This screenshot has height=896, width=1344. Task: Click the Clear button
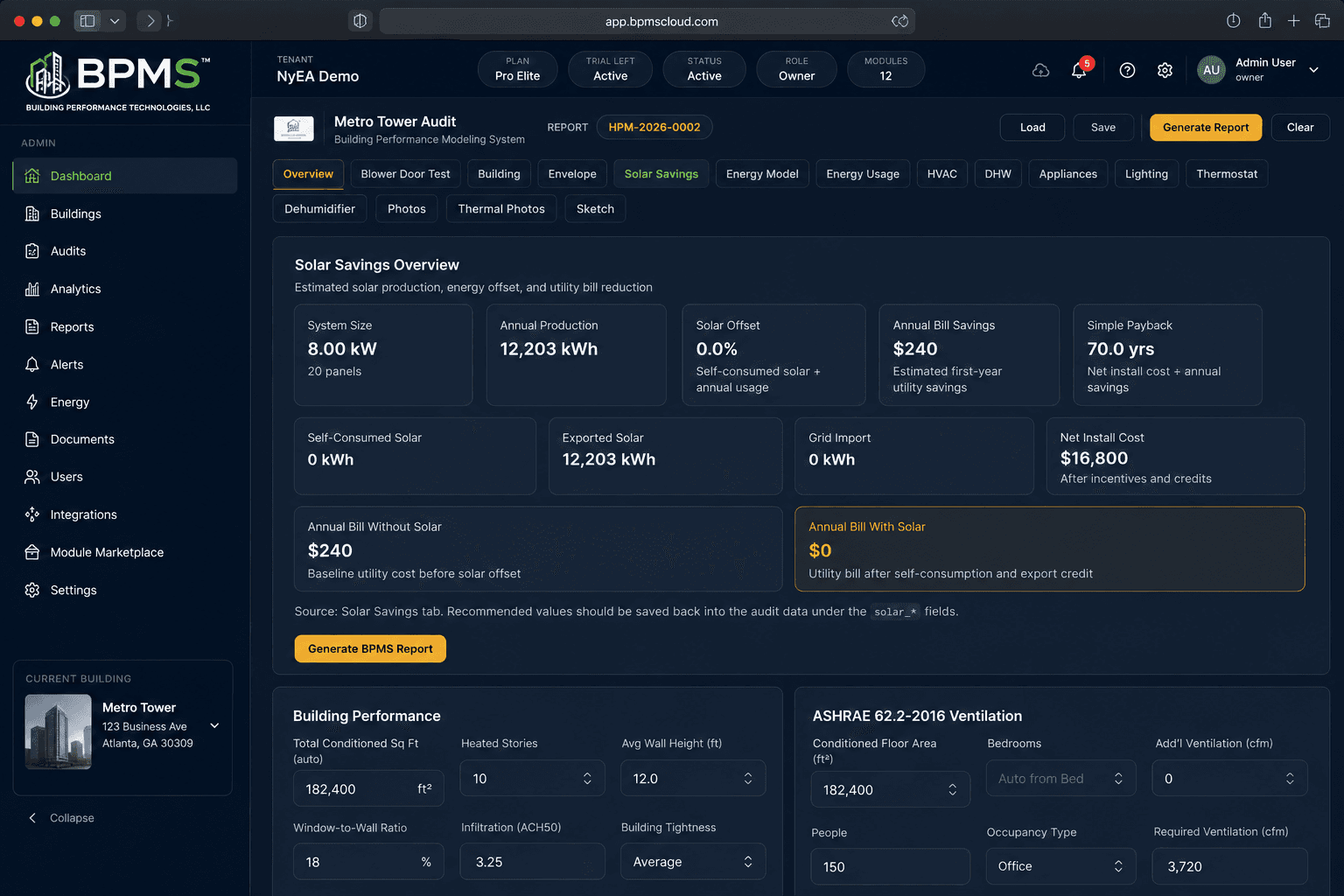pos(1300,128)
